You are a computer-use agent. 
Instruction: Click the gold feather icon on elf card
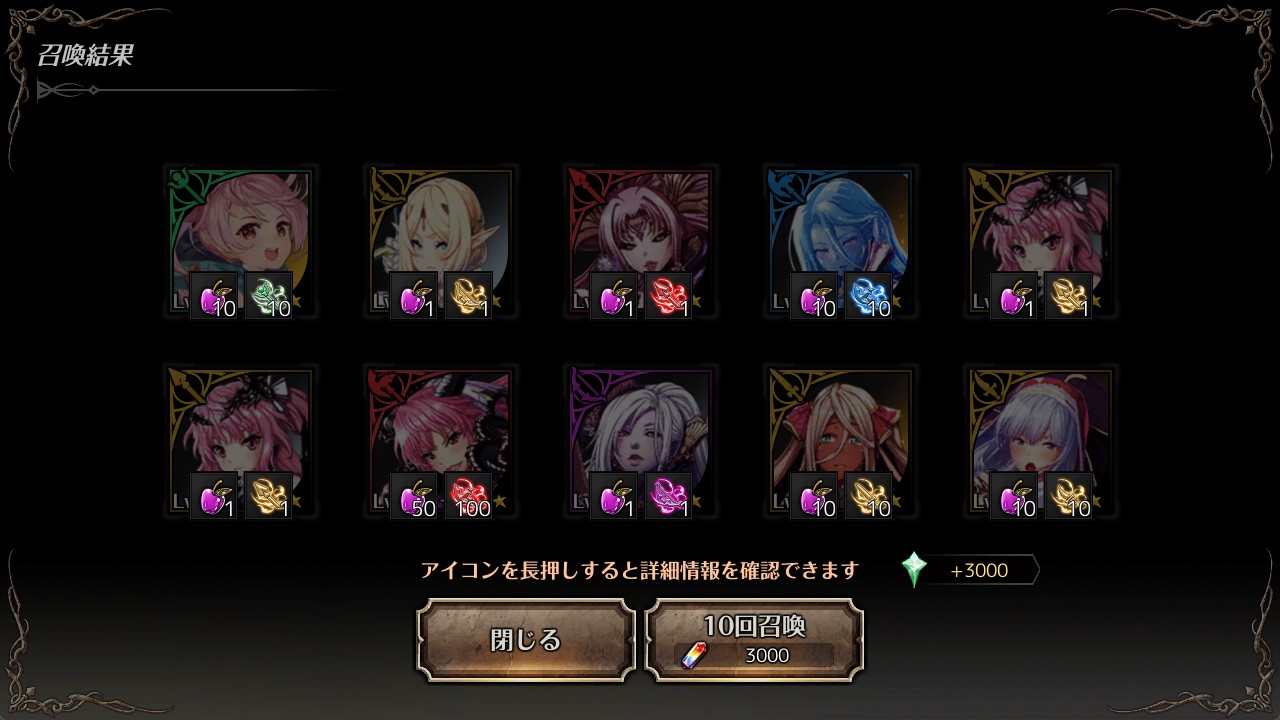click(468, 296)
